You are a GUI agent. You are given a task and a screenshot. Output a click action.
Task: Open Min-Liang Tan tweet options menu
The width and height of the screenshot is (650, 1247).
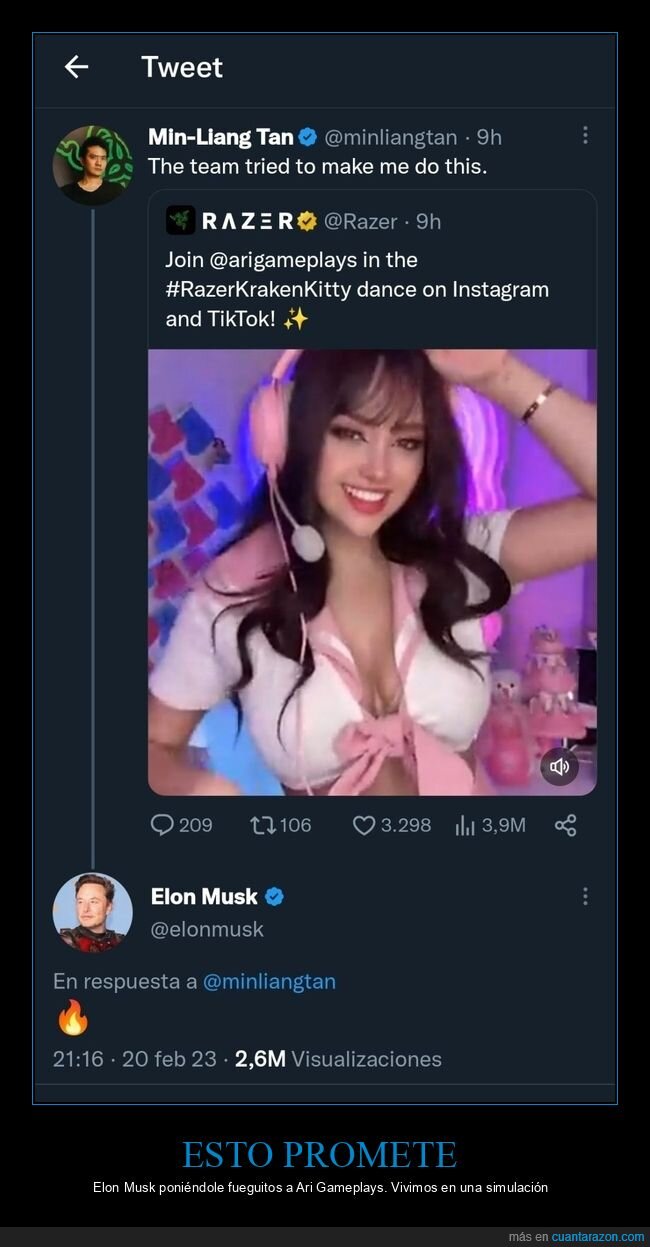[x=585, y=136]
